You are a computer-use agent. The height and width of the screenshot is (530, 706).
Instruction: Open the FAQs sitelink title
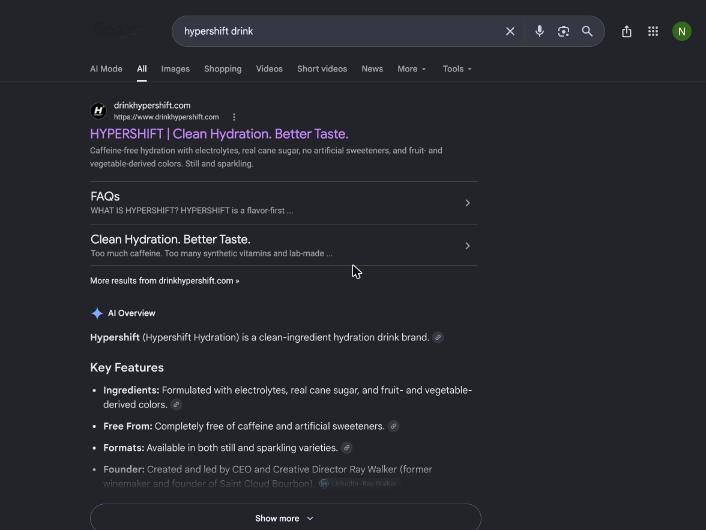pos(105,197)
